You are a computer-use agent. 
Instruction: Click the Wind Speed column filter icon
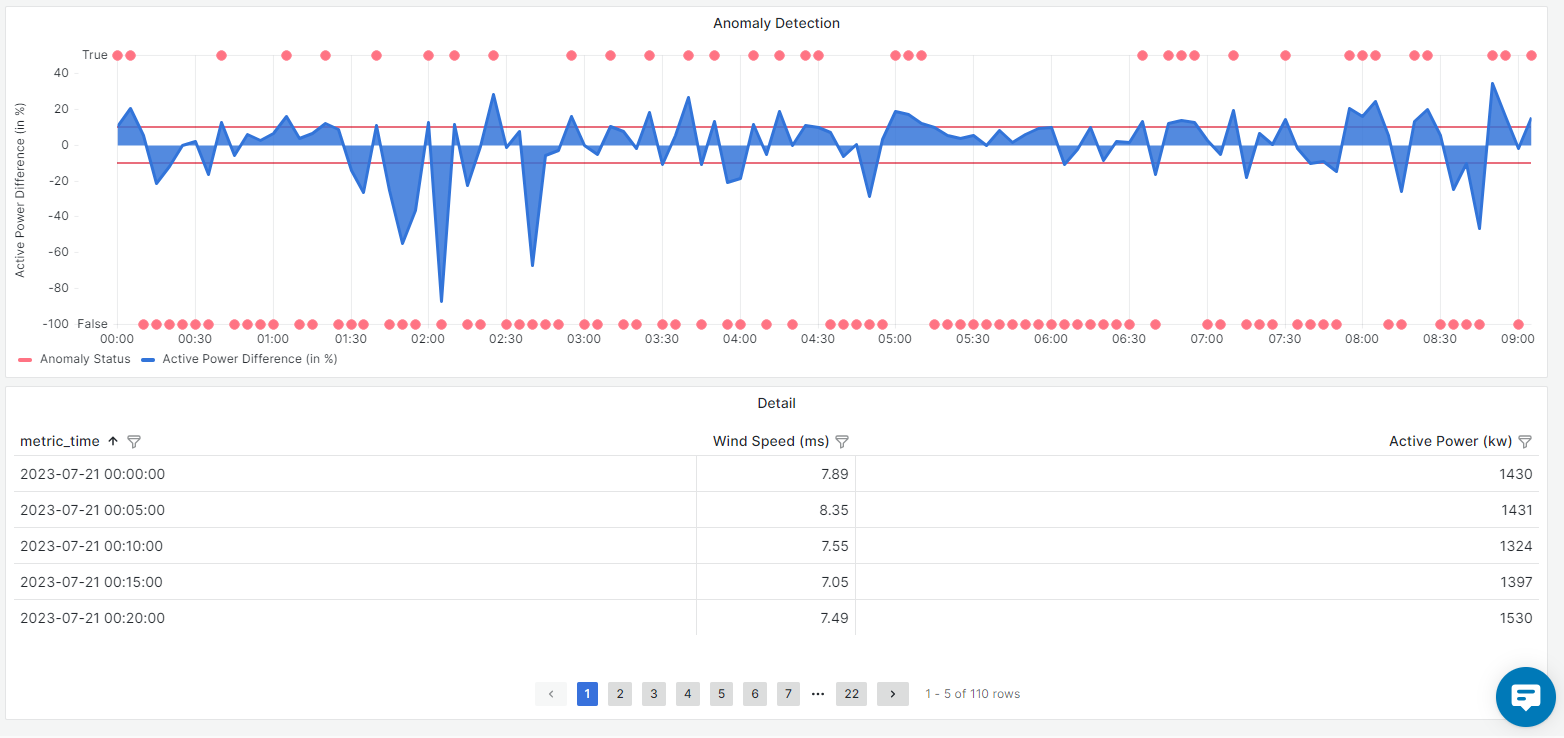(x=842, y=441)
